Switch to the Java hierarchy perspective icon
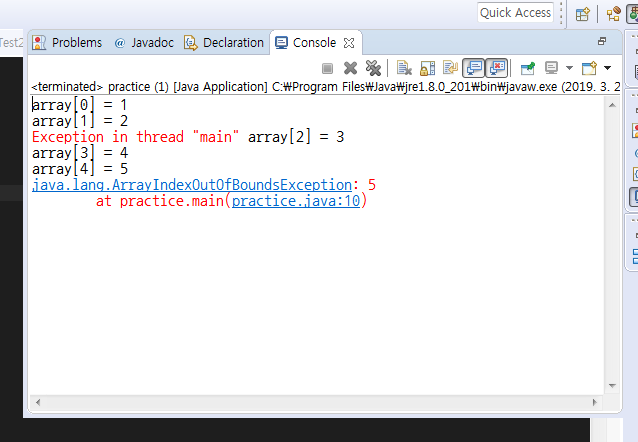The width and height of the screenshot is (638, 442). (614, 14)
